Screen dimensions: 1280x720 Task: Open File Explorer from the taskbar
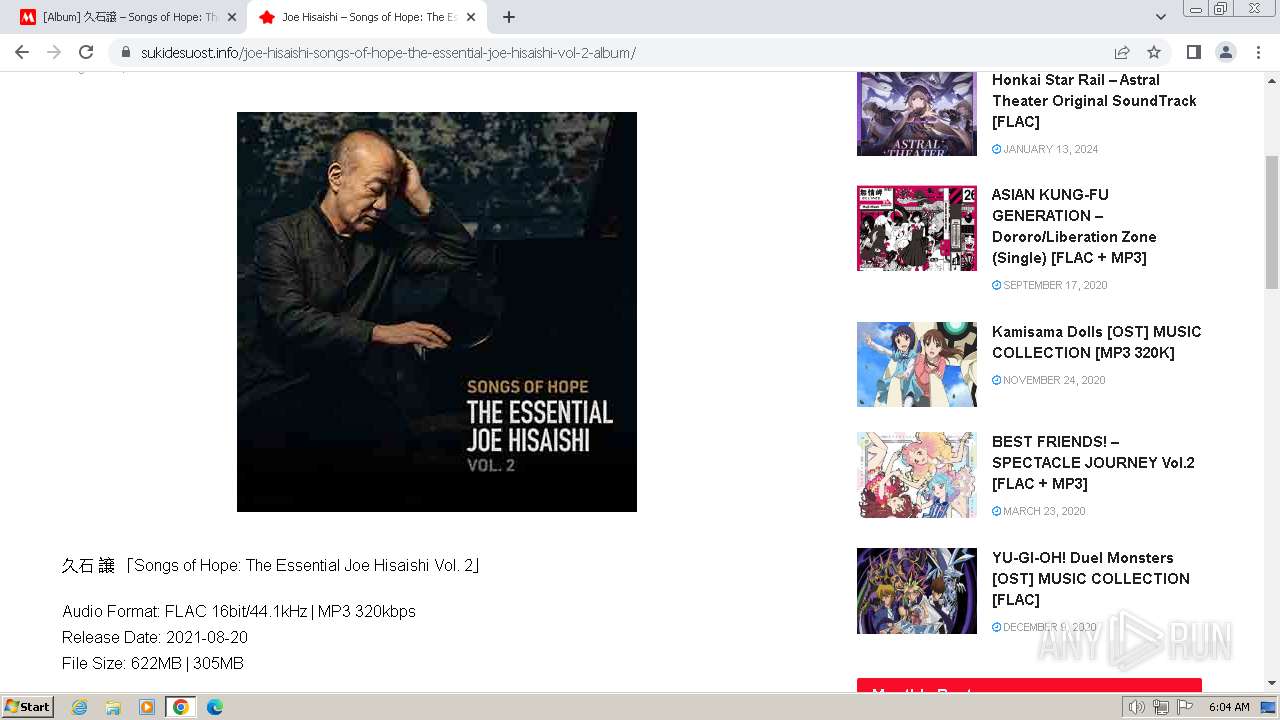[113, 707]
